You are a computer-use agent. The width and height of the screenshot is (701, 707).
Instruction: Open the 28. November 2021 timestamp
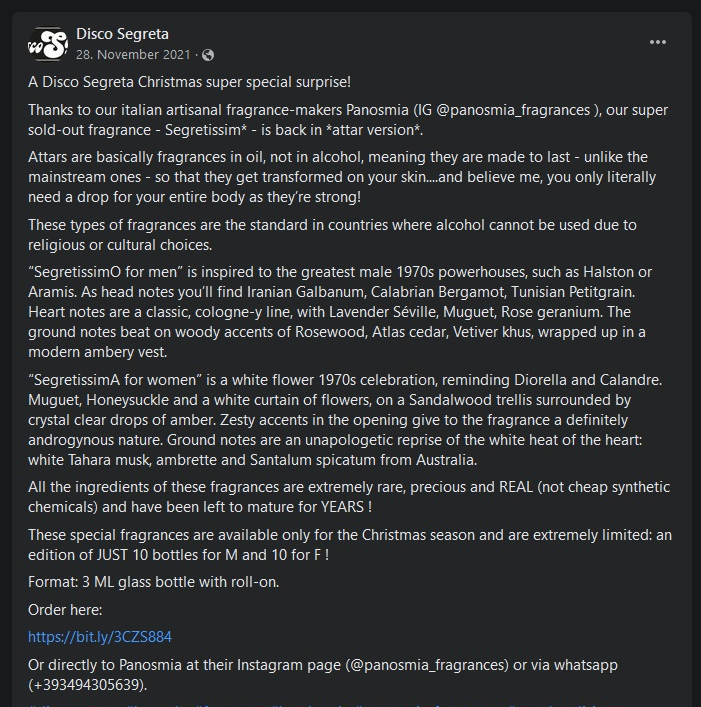click(x=135, y=55)
